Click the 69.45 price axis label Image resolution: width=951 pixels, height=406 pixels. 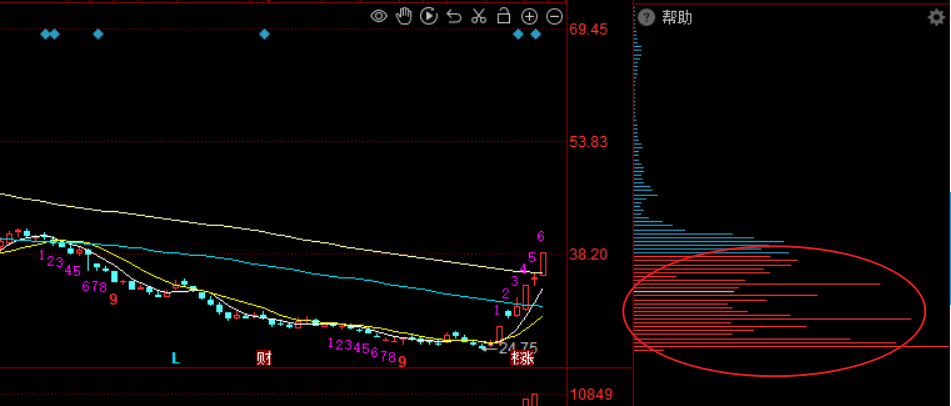[x=588, y=30]
